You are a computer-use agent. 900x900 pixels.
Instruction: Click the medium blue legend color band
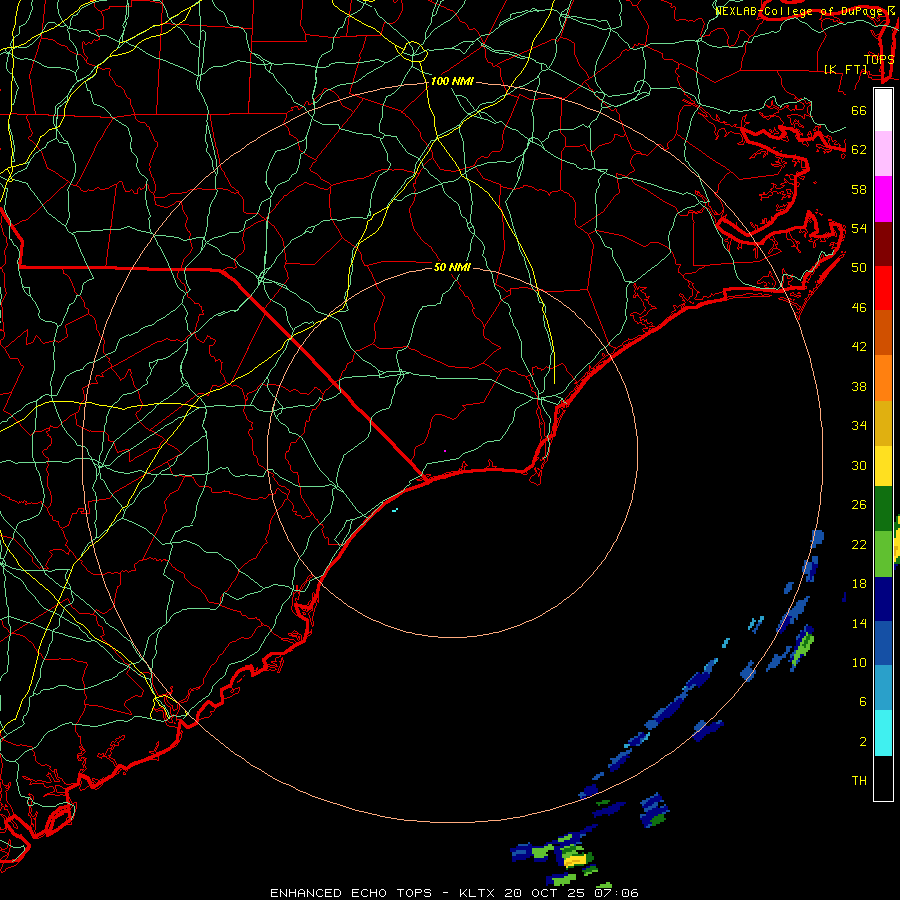coord(883,643)
